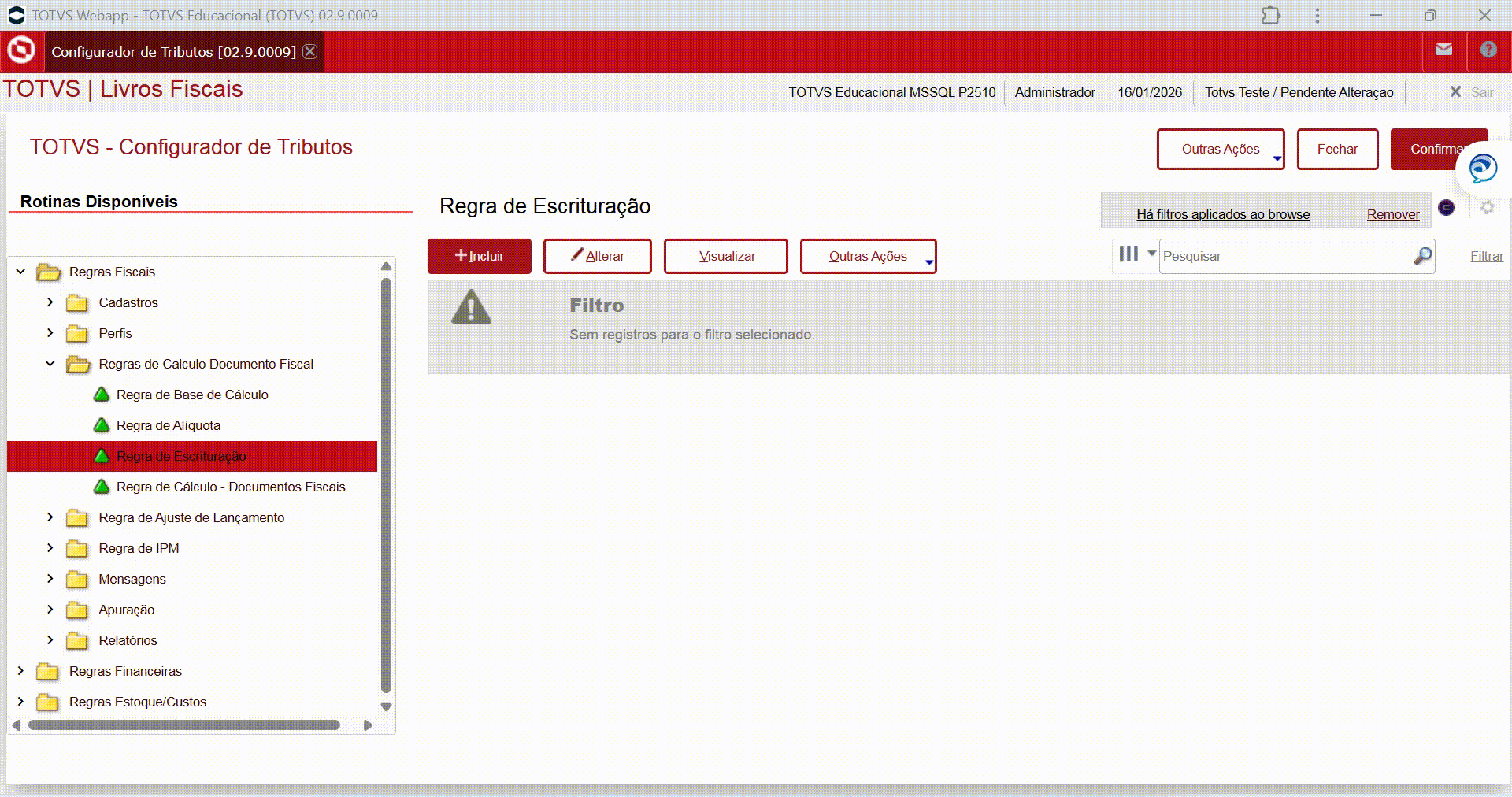1512x797 pixels.
Task: Open the top Outras Ações dropdown
Action: pos(1221,149)
